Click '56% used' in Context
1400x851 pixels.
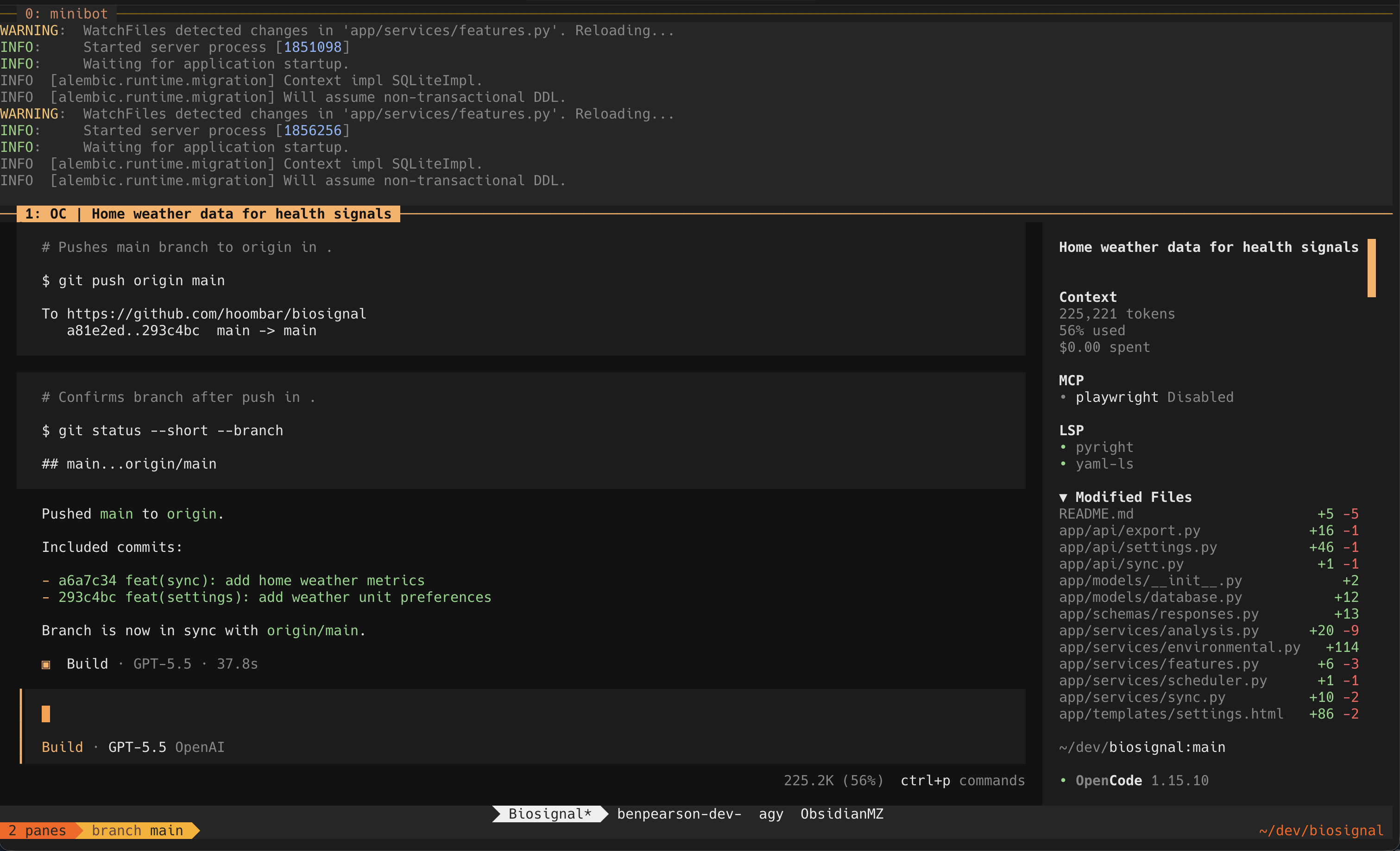(x=1091, y=331)
